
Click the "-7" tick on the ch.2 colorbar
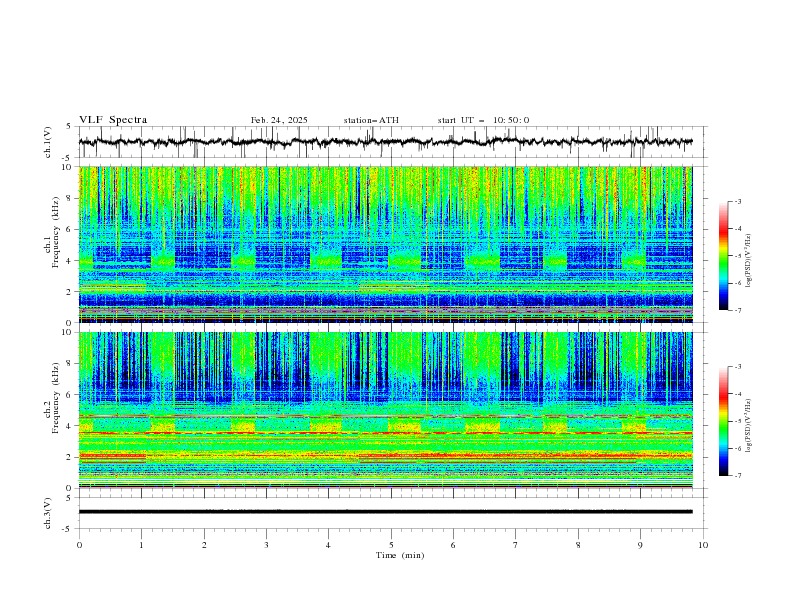click(x=737, y=476)
